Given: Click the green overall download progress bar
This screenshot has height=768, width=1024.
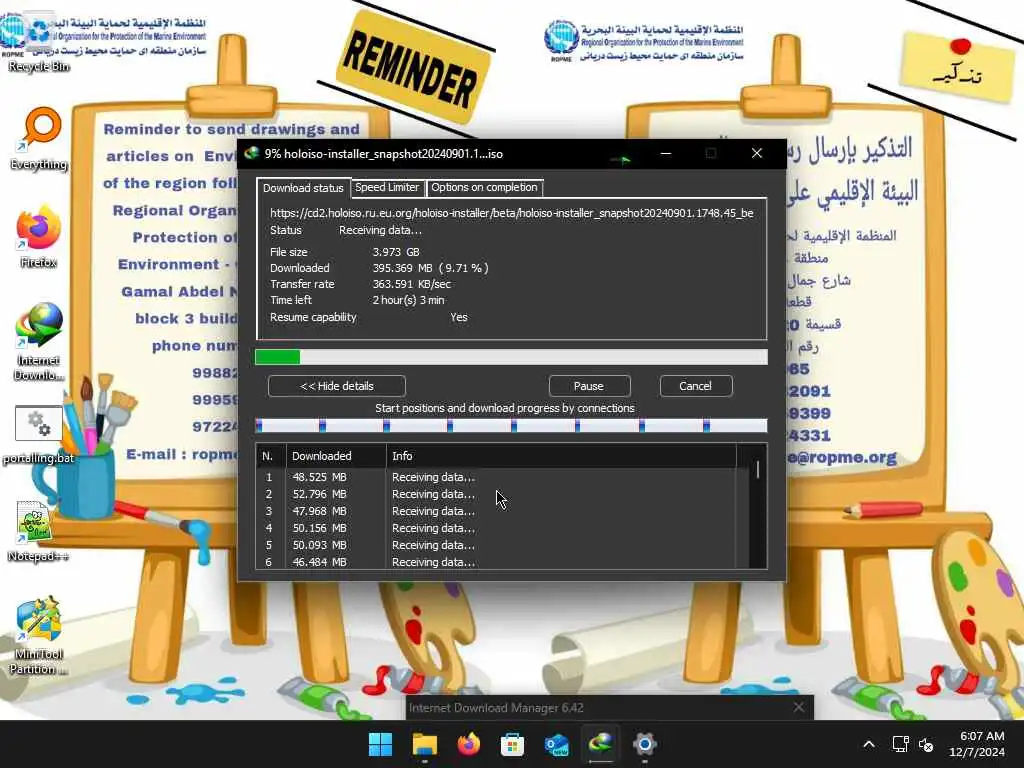Looking at the screenshot, I should tap(511, 357).
